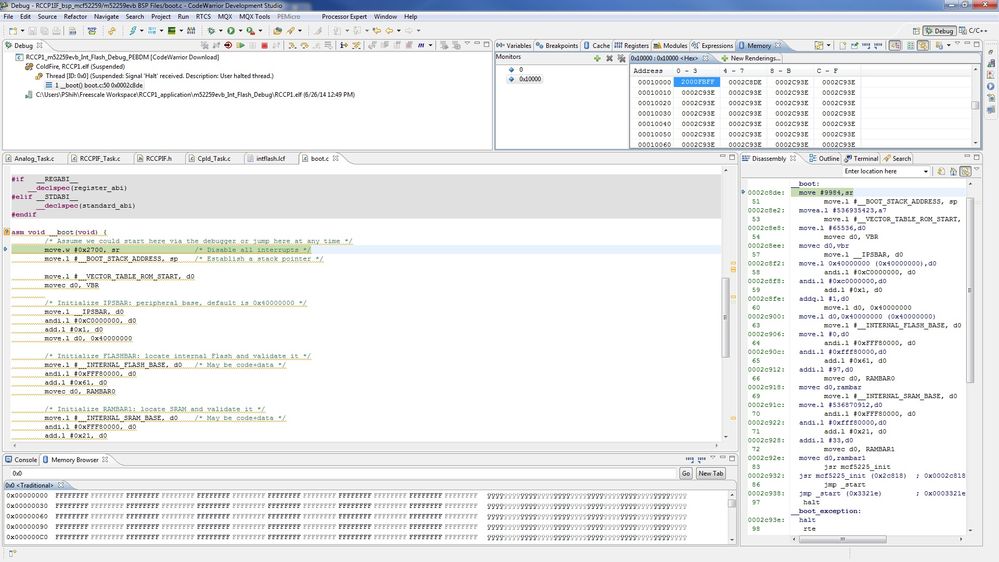Viewport: 999px width, 562px height.
Task: Click the Step Over icon in Debug toolbar
Action: (304, 45)
